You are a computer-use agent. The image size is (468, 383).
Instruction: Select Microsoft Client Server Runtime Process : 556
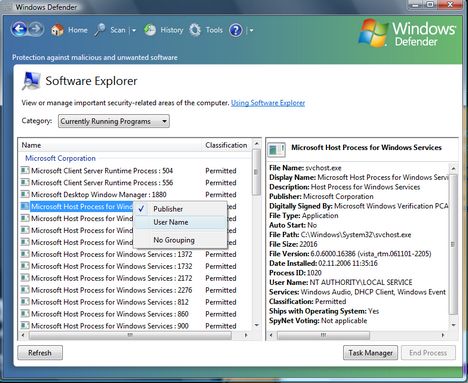coord(102,183)
